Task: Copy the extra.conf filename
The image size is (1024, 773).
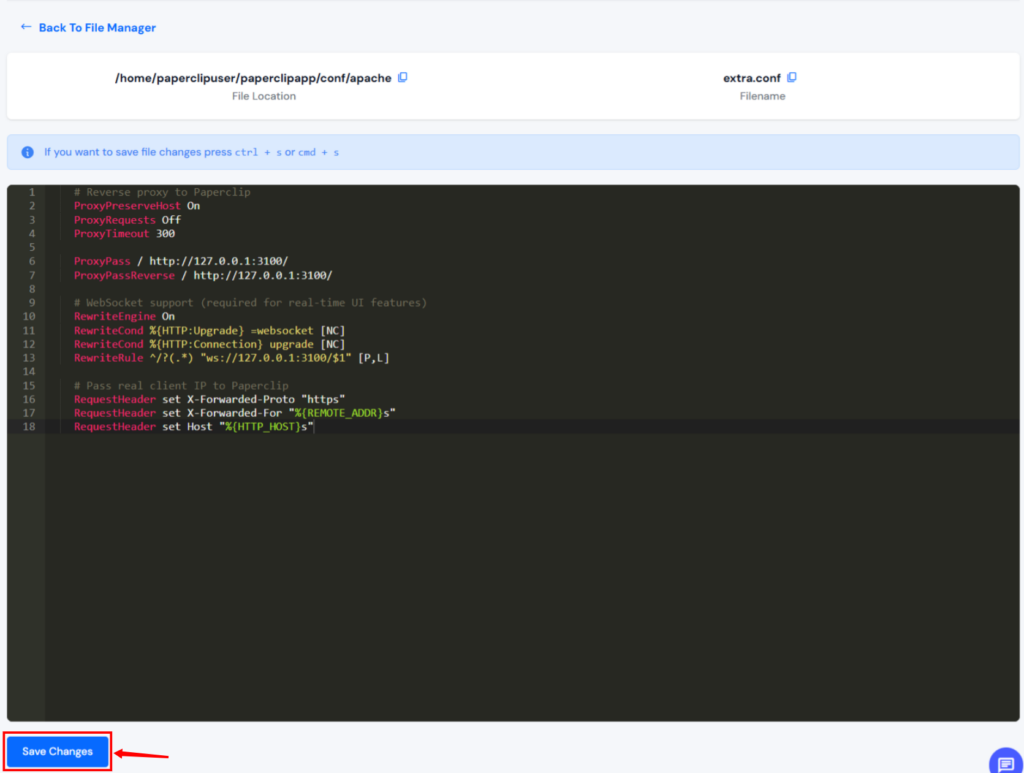Action: tap(792, 78)
